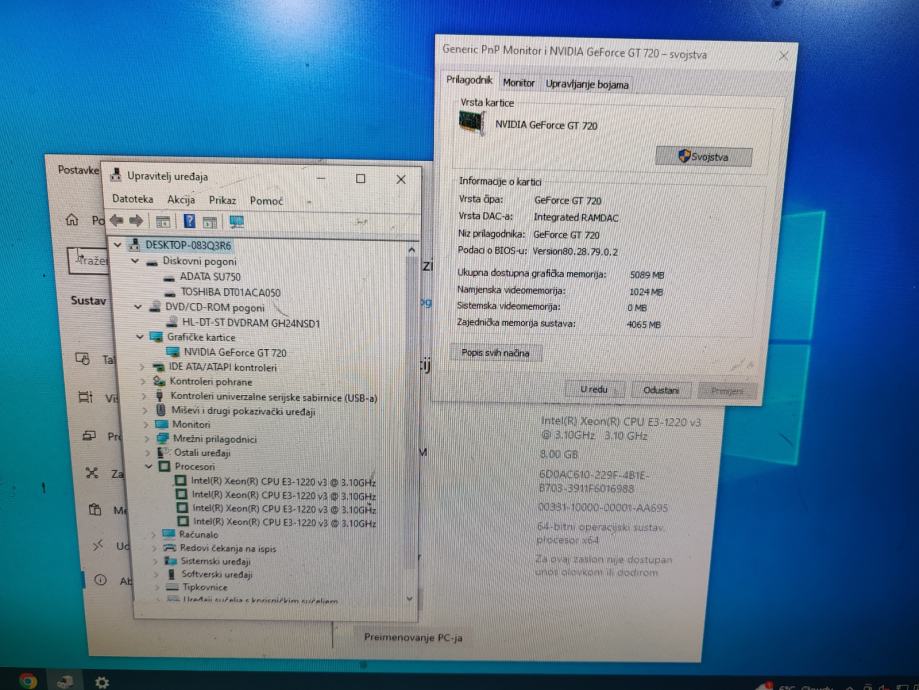Click the display adapter icon of NVIDIA GeForce GT 720 tree row
The height and width of the screenshot is (690, 919).
point(173,352)
